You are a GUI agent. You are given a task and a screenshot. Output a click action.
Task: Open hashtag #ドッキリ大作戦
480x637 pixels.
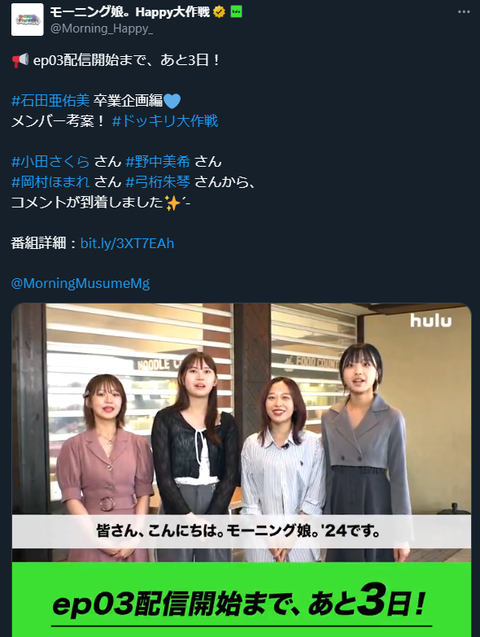(165, 121)
